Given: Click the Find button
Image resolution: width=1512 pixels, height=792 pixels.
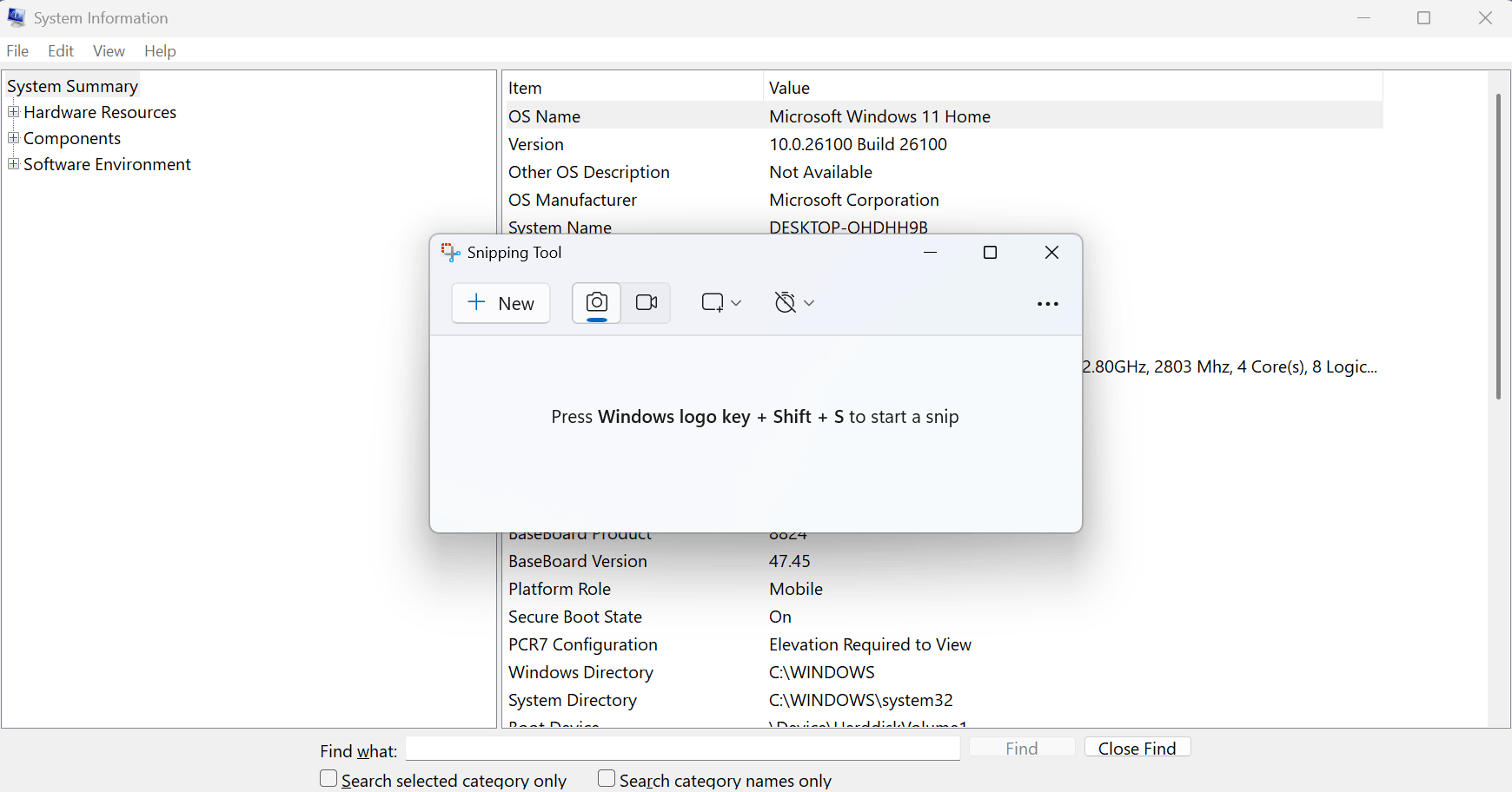Looking at the screenshot, I should tap(1022, 749).
